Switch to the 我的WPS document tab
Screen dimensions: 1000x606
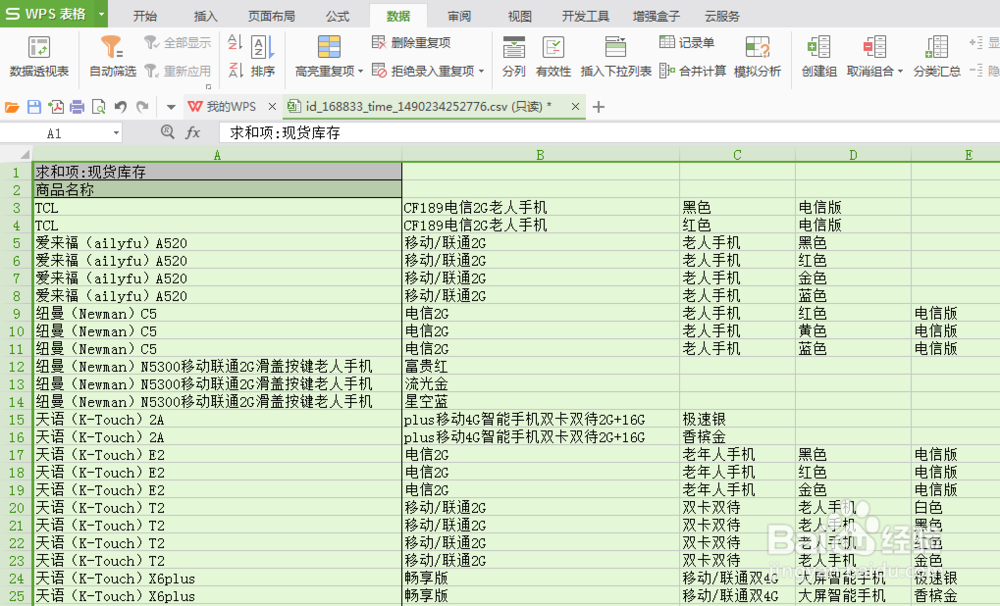[224, 107]
